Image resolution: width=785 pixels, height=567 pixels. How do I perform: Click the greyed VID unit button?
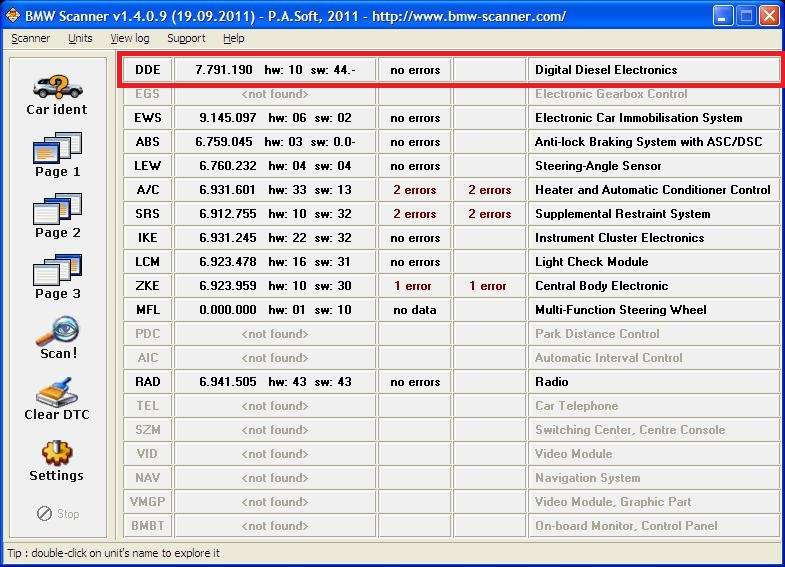(x=148, y=454)
